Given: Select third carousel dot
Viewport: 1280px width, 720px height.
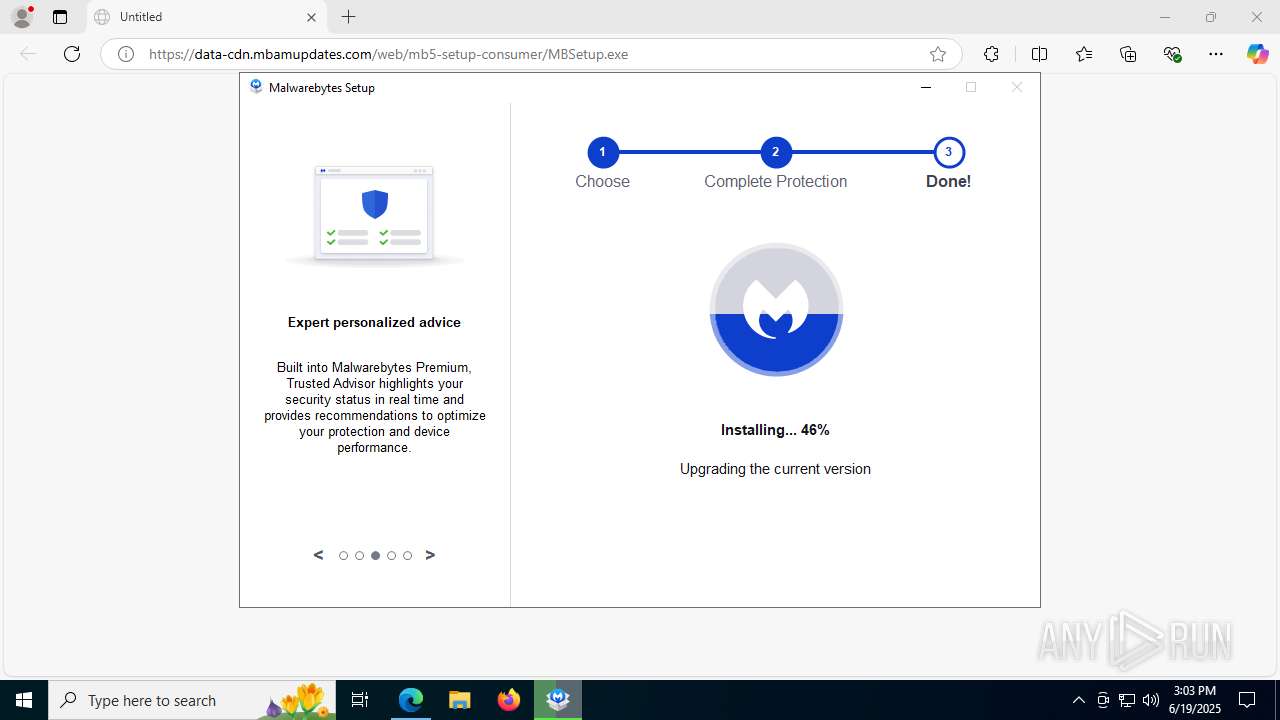Looking at the screenshot, I should click(375, 556).
